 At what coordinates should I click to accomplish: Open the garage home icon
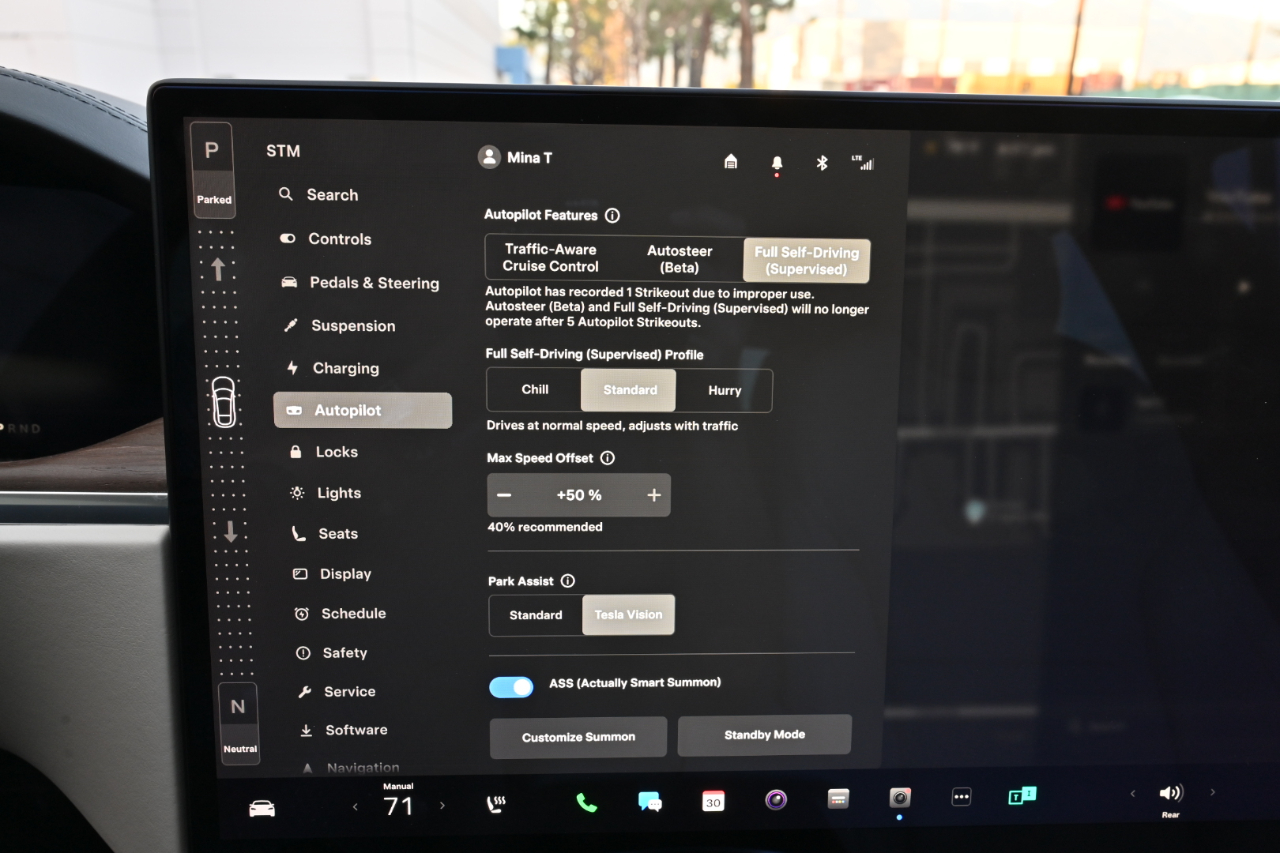point(731,162)
